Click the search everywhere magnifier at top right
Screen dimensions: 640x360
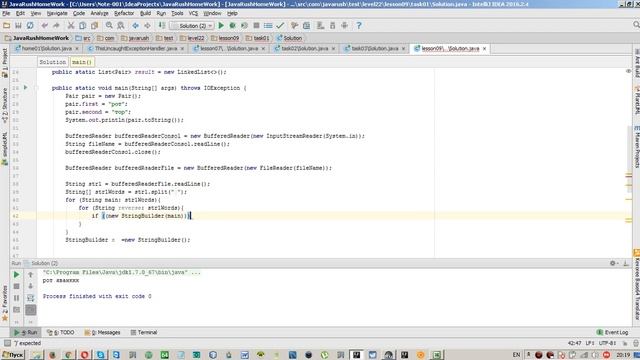(636, 25)
